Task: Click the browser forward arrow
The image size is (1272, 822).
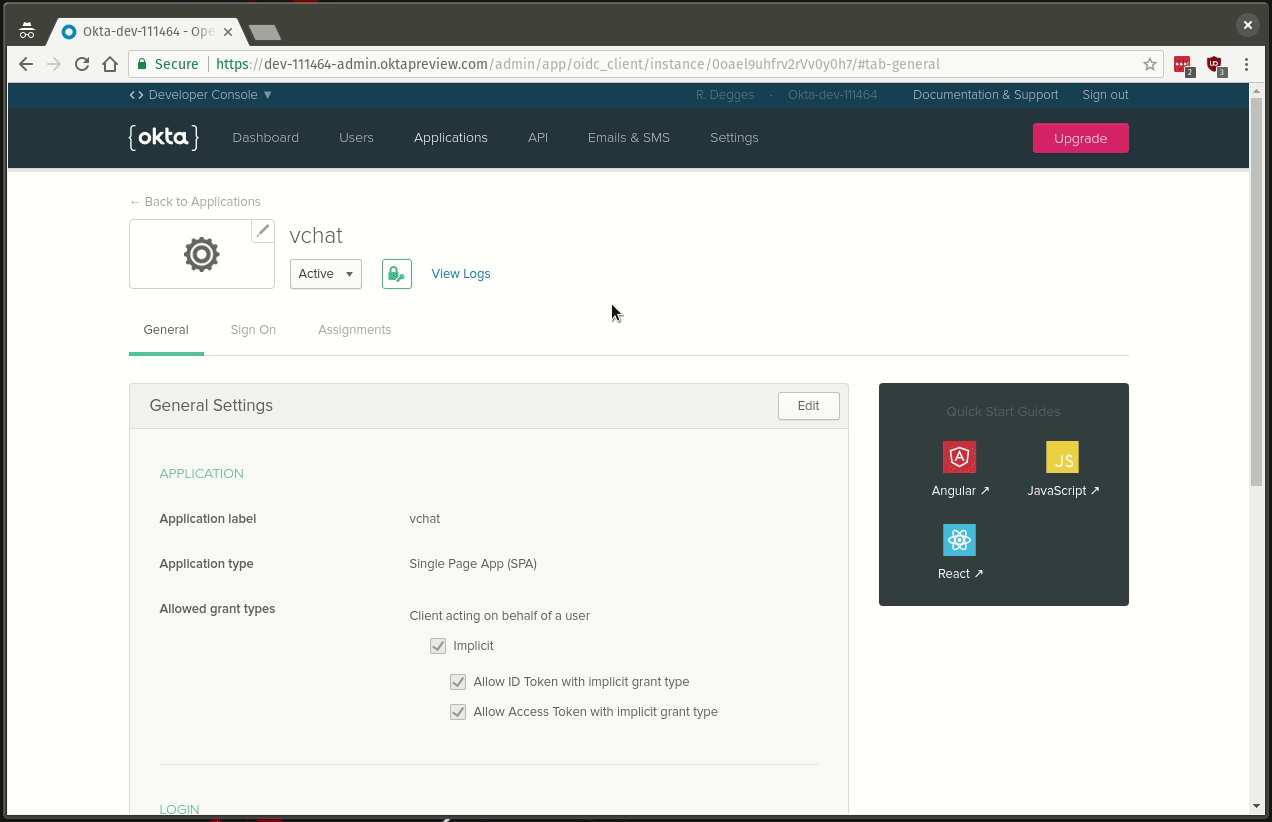Action: click(x=54, y=64)
